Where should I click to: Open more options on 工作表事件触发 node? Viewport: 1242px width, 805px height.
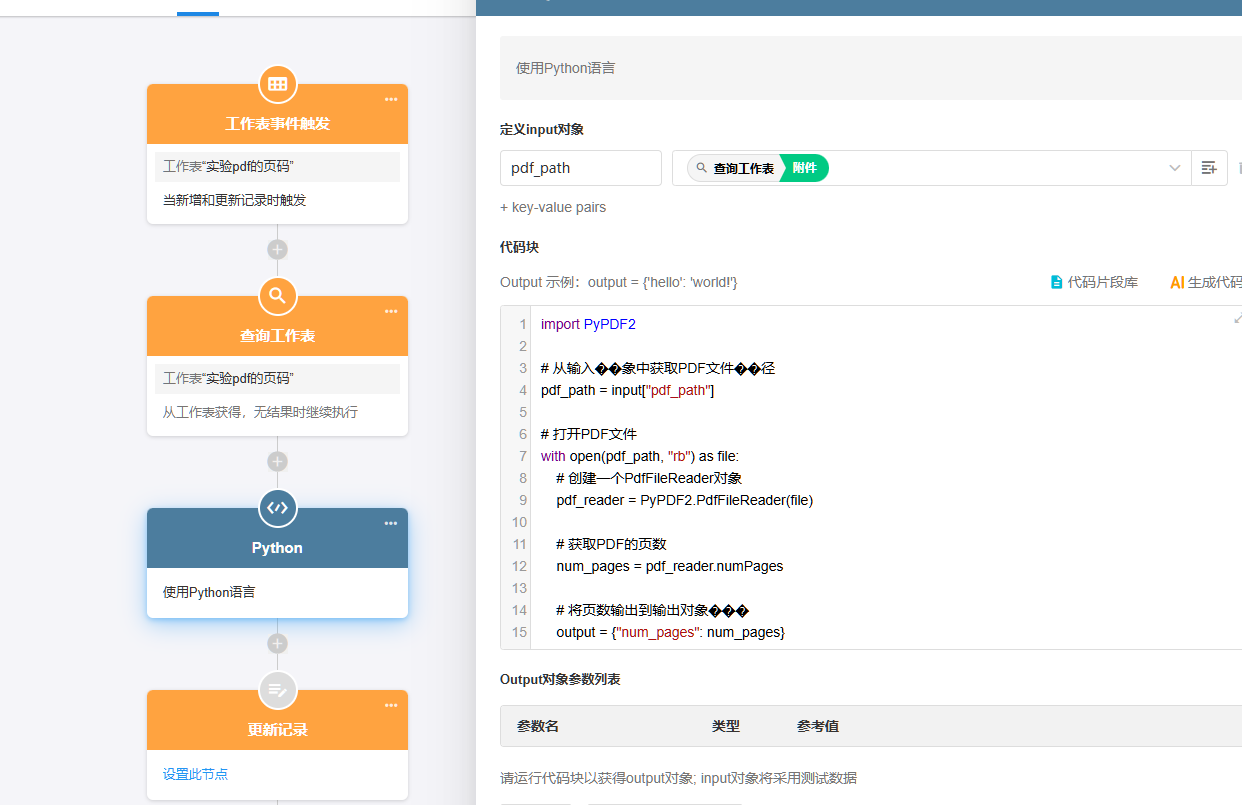391,99
